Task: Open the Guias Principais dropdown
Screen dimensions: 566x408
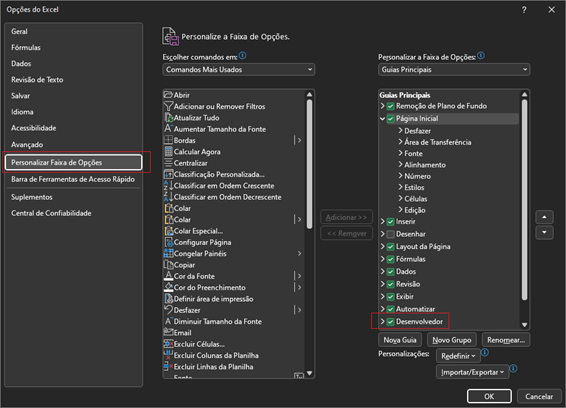Action: [x=454, y=69]
